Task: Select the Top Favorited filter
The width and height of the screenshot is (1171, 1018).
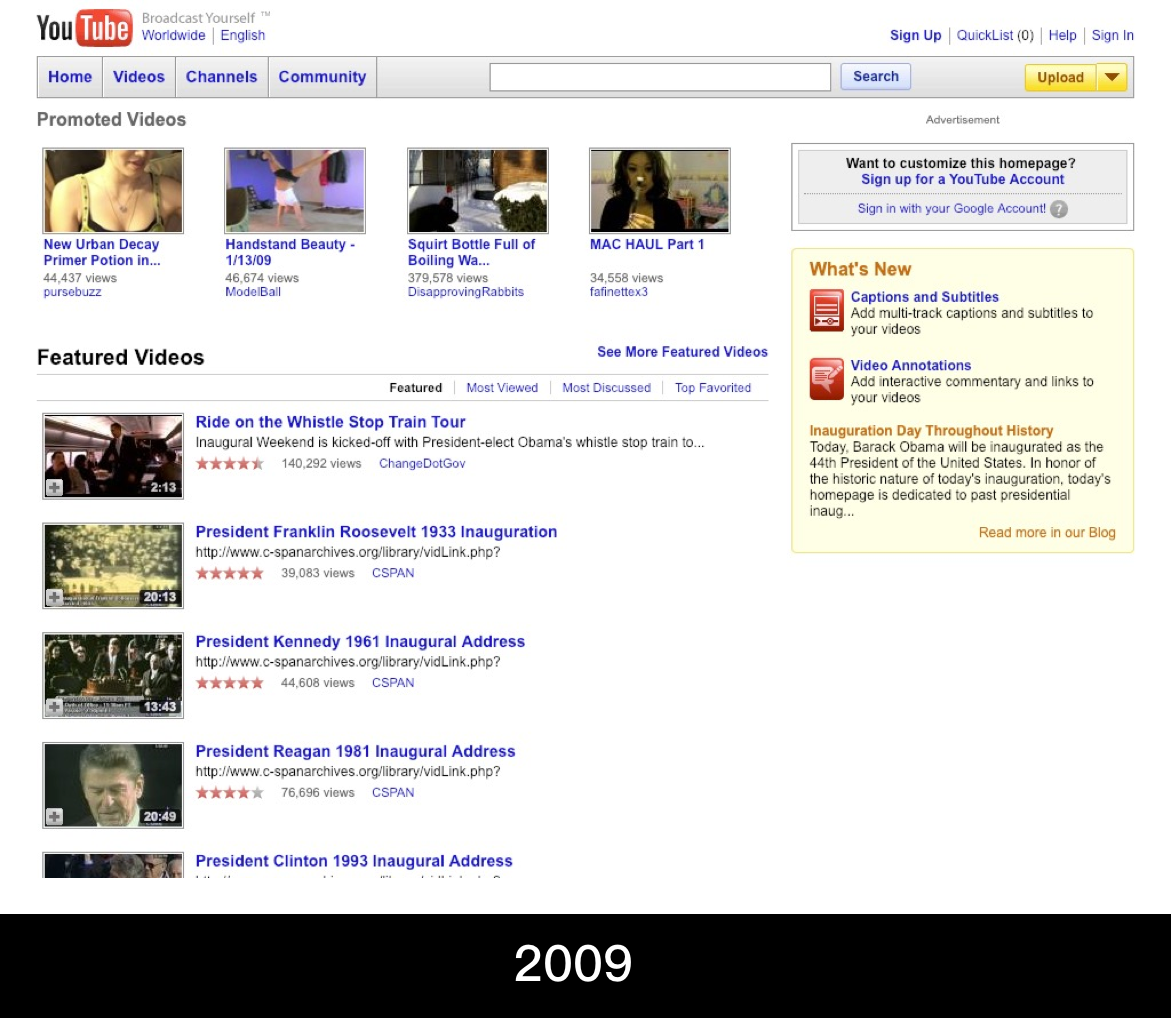Action: (713, 388)
